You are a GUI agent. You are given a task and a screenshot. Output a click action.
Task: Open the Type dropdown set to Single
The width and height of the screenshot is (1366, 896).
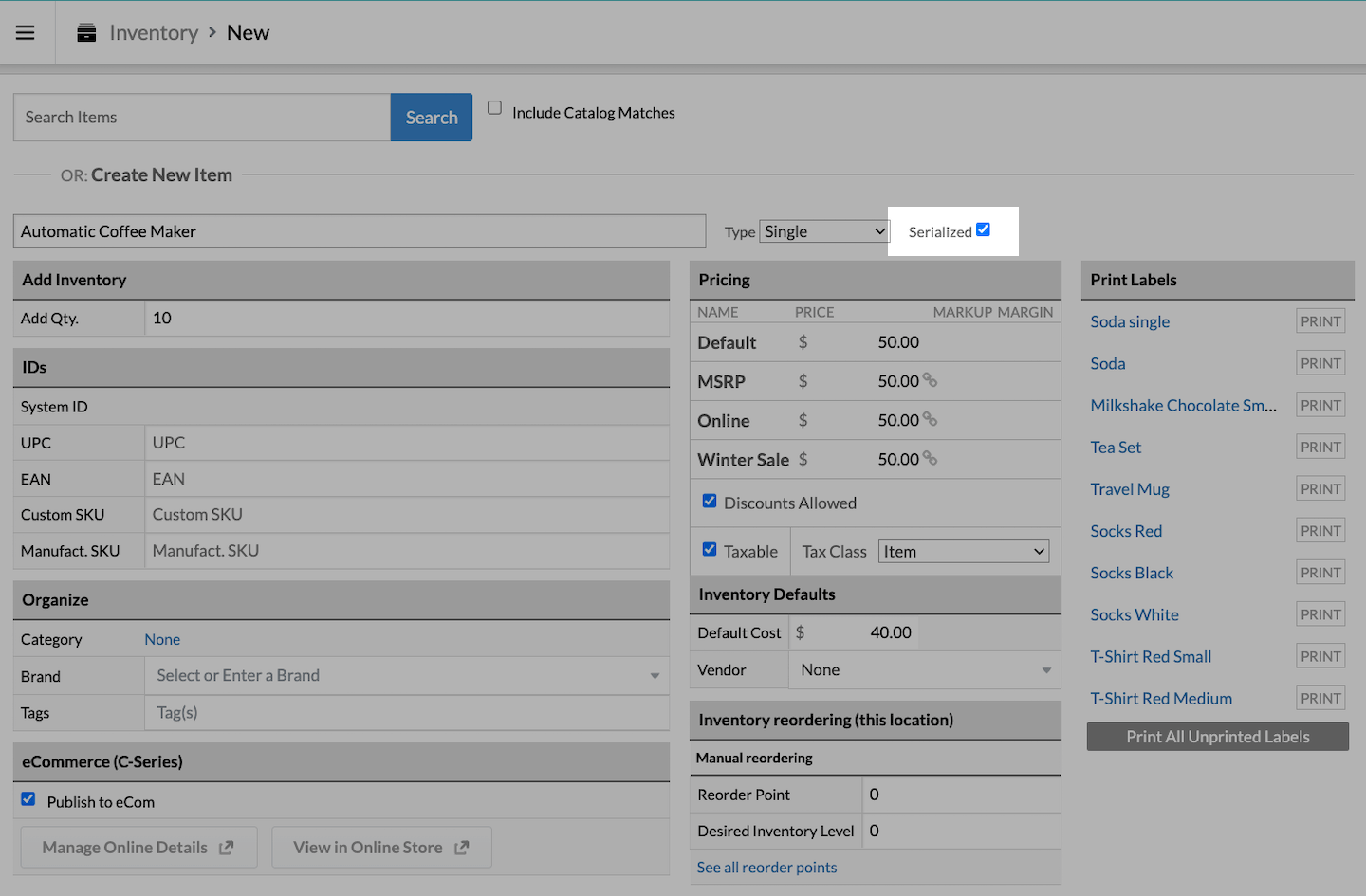pyautogui.click(x=823, y=231)
